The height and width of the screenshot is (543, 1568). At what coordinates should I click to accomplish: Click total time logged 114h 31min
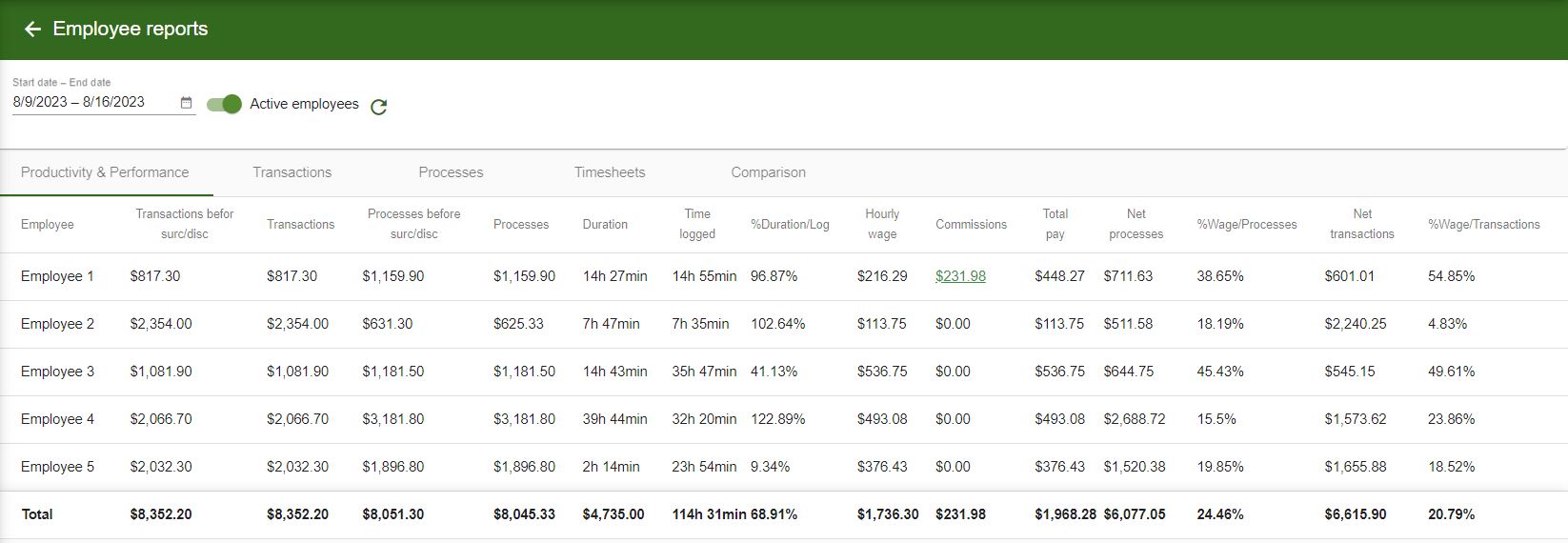coord(709,514)
